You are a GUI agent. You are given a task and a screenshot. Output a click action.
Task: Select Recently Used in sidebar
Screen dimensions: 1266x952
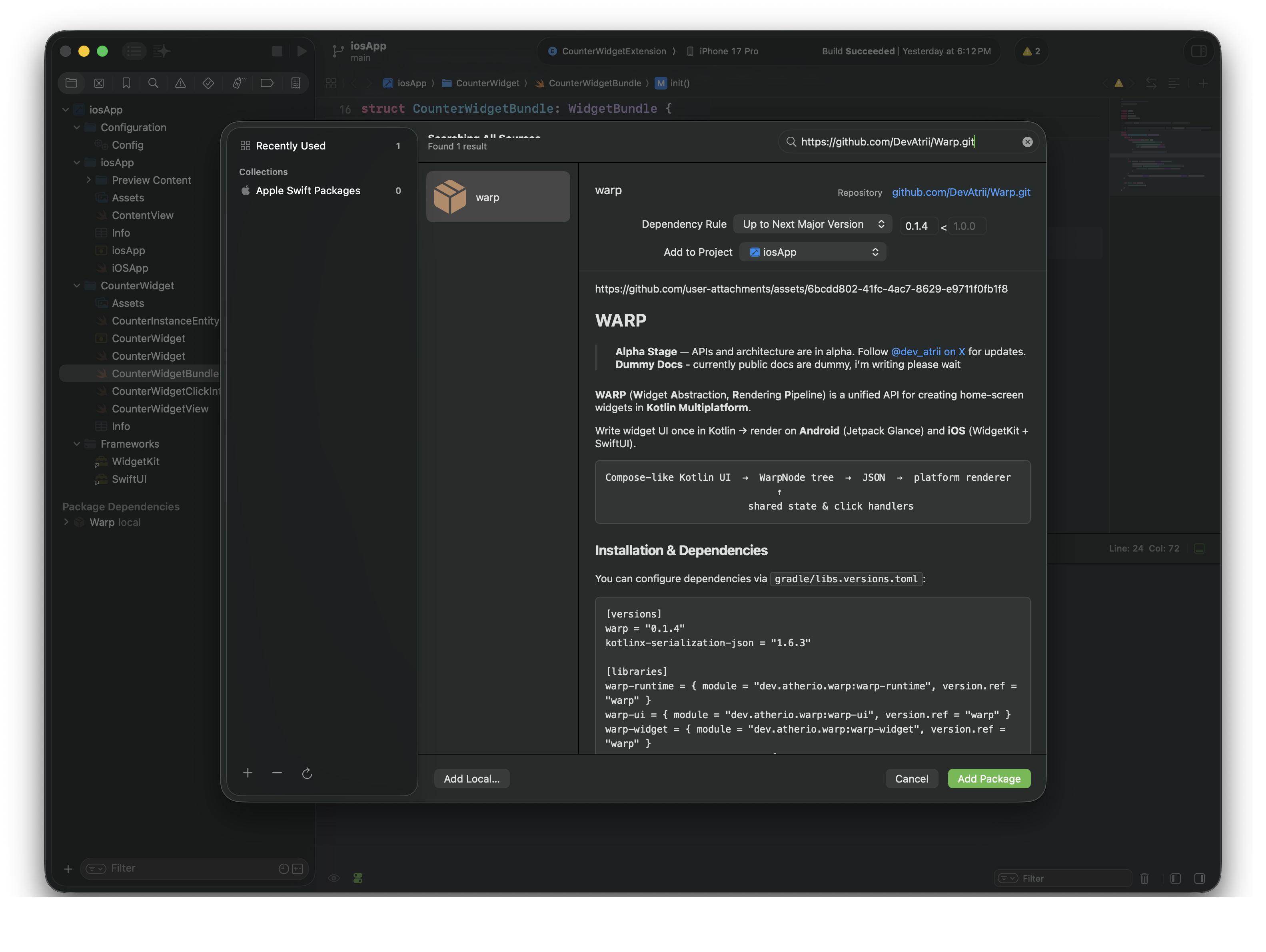321,146
